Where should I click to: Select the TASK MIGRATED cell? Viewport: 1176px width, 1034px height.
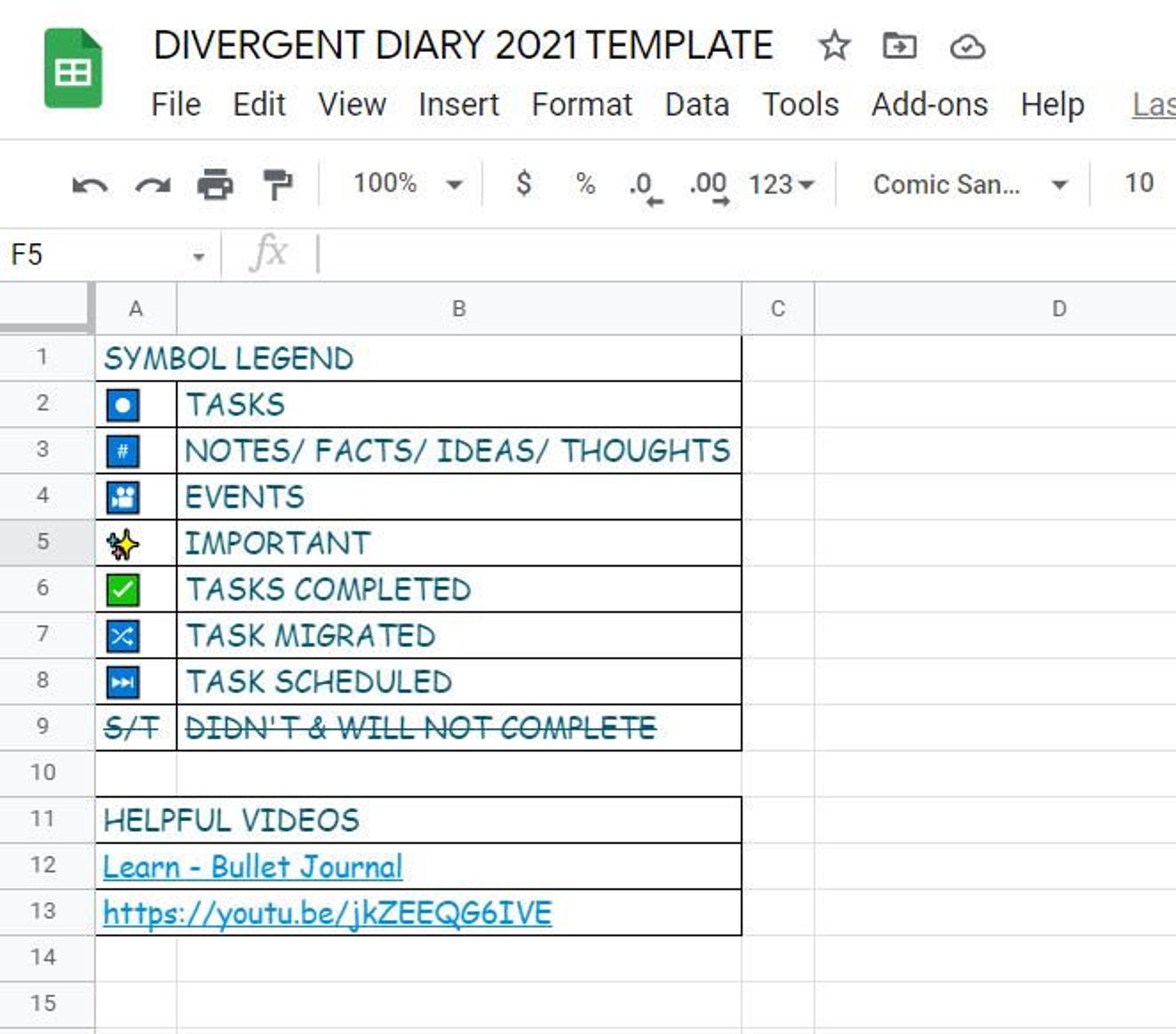[x=459, y=636]
